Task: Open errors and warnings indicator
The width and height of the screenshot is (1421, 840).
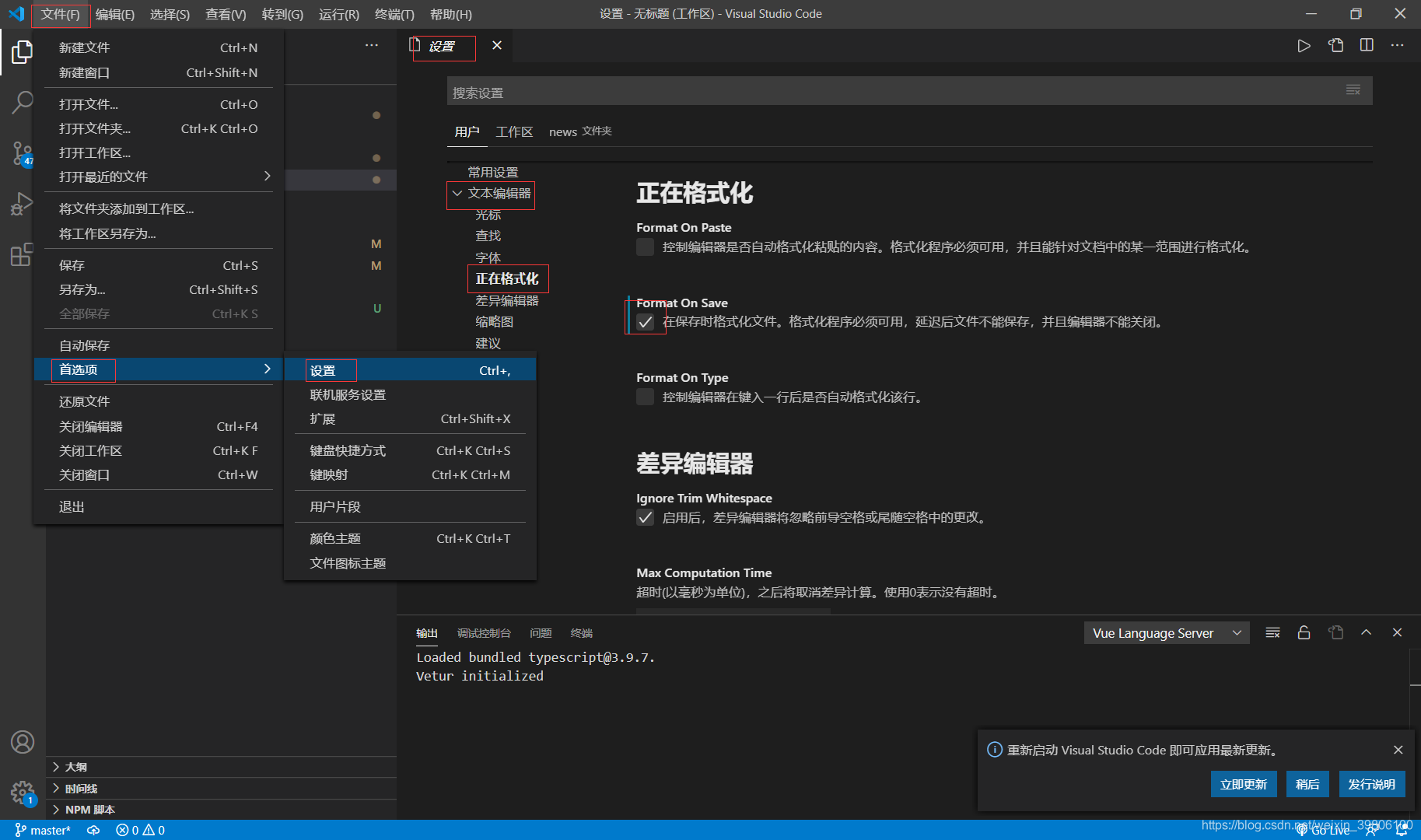Action: pyautogui.click(x=141, y=831)
